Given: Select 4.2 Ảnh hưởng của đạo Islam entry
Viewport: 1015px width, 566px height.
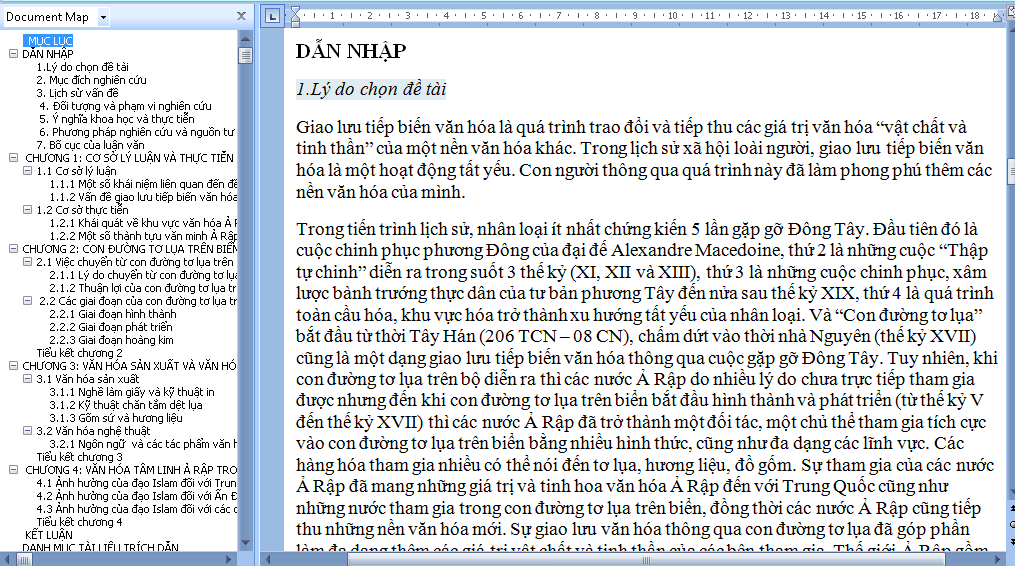Looking at the screenshot, I should coord(137,495).
